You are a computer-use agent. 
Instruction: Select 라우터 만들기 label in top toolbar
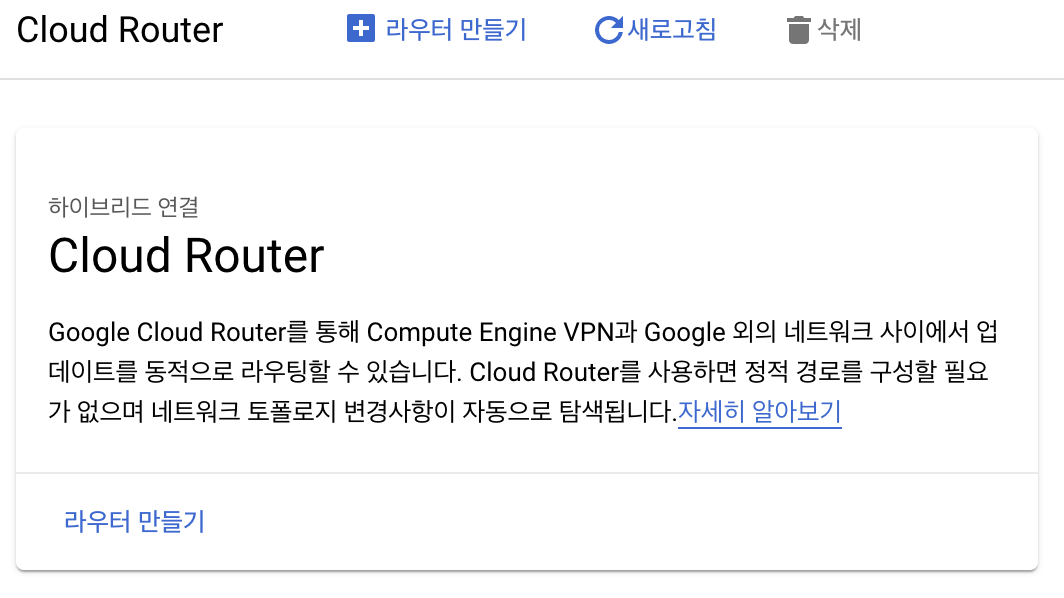[456, 30]
